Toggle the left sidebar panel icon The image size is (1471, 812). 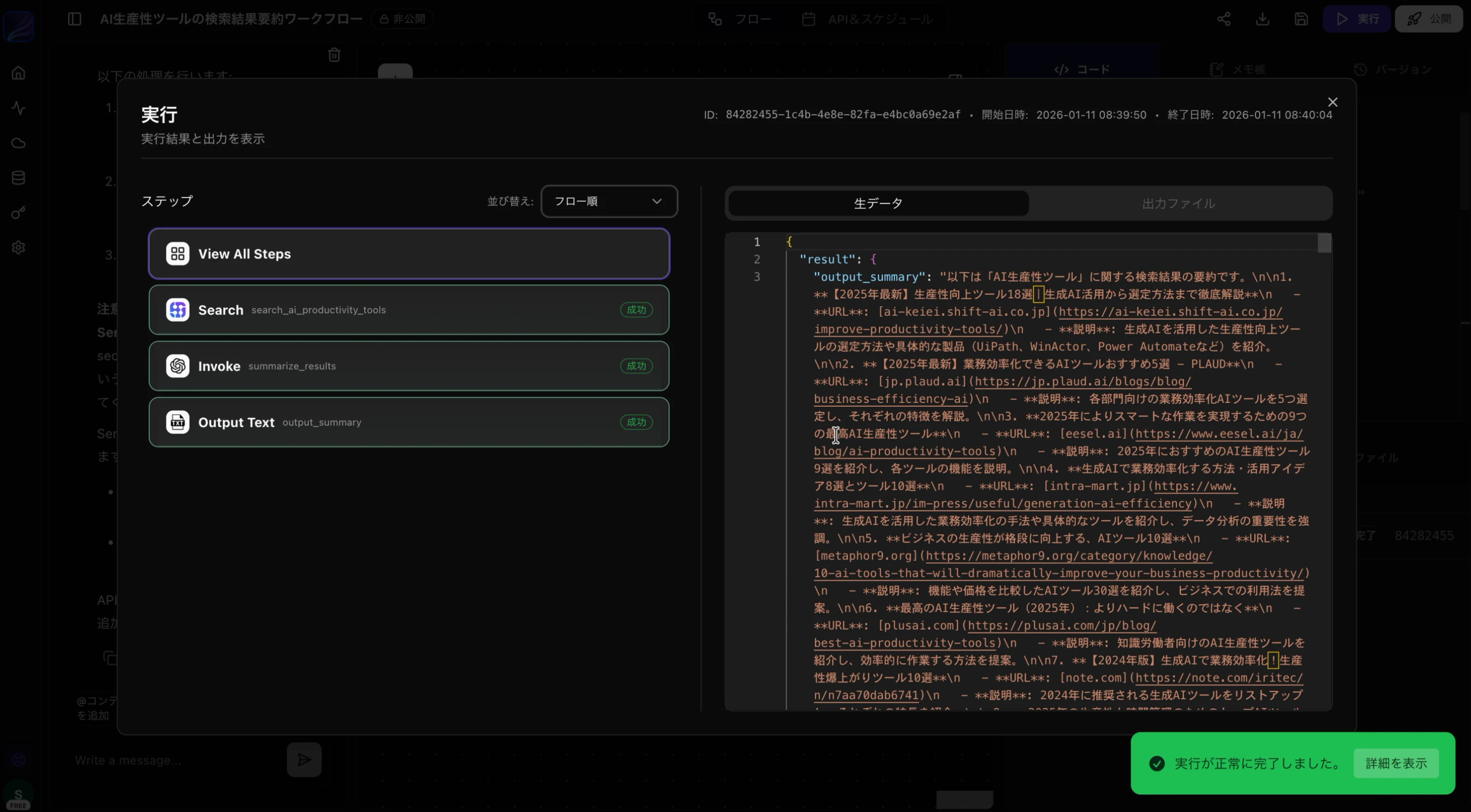(75, 19)
